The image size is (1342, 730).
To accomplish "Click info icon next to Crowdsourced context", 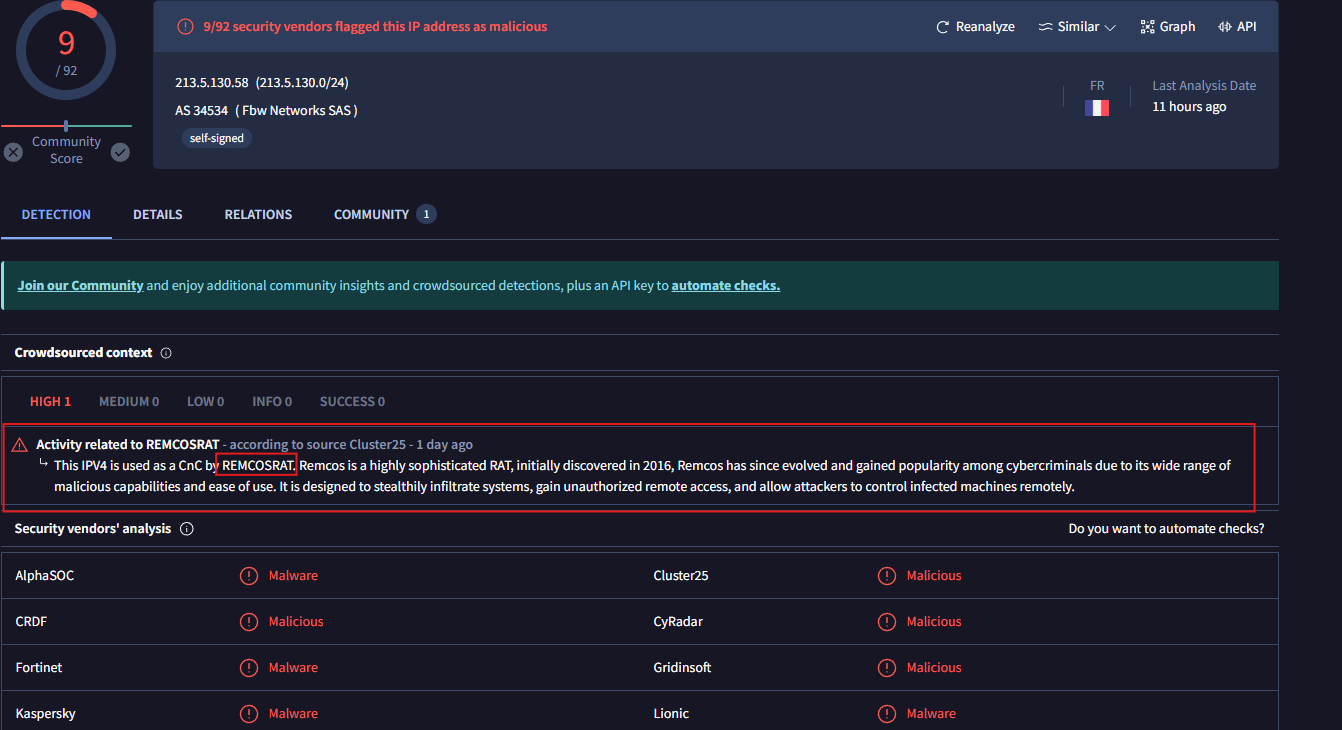I will pos(166,353).
